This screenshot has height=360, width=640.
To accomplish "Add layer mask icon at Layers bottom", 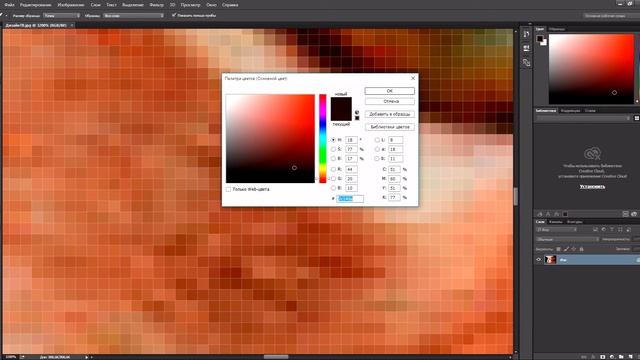I will (x=603, y=357).
